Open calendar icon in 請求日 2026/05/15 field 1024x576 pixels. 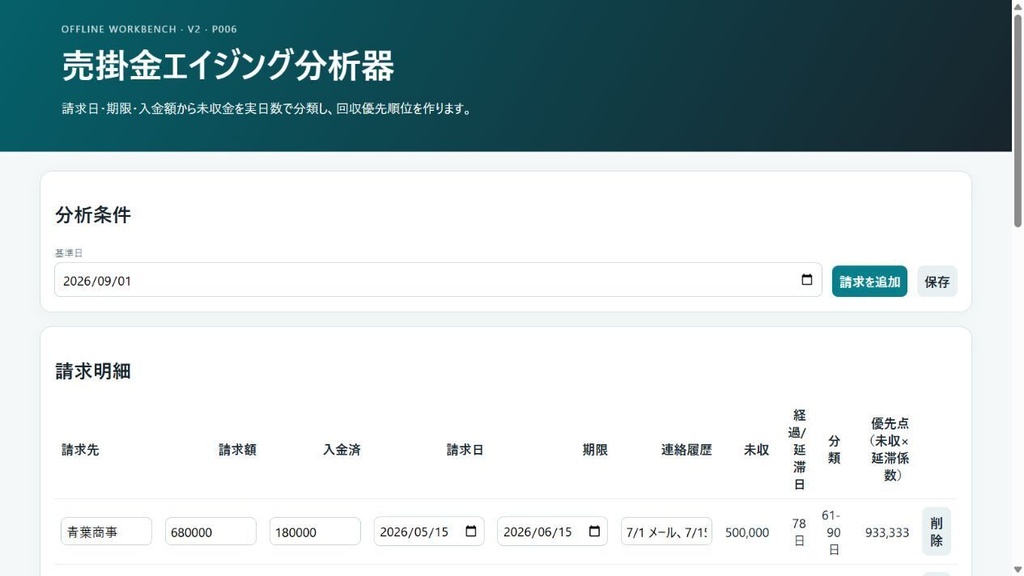point(471,531)
